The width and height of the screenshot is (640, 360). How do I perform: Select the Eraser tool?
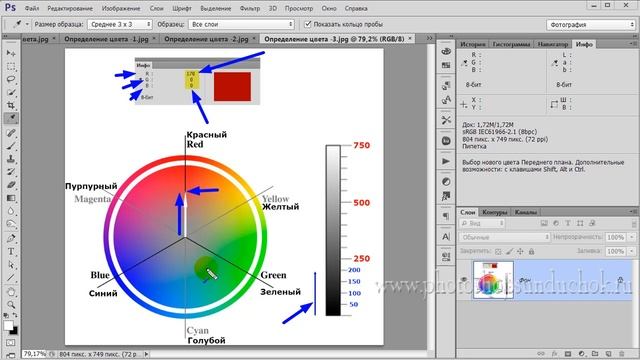pos(11,185)
